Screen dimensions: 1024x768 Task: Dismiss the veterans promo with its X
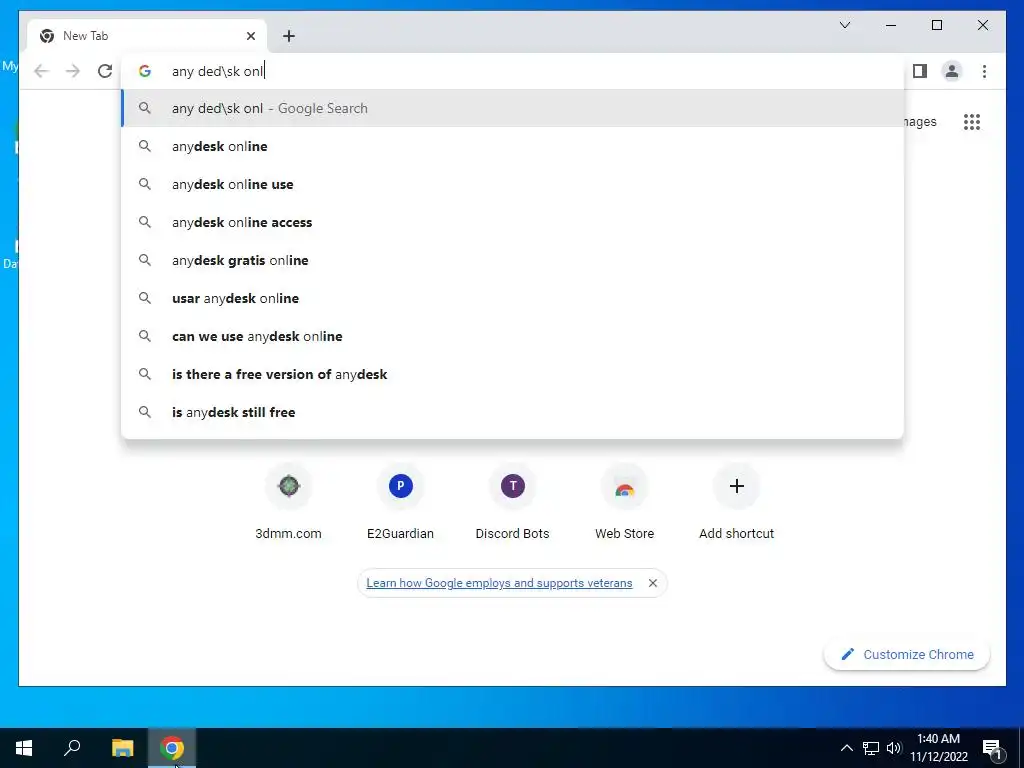coord(652,583)
